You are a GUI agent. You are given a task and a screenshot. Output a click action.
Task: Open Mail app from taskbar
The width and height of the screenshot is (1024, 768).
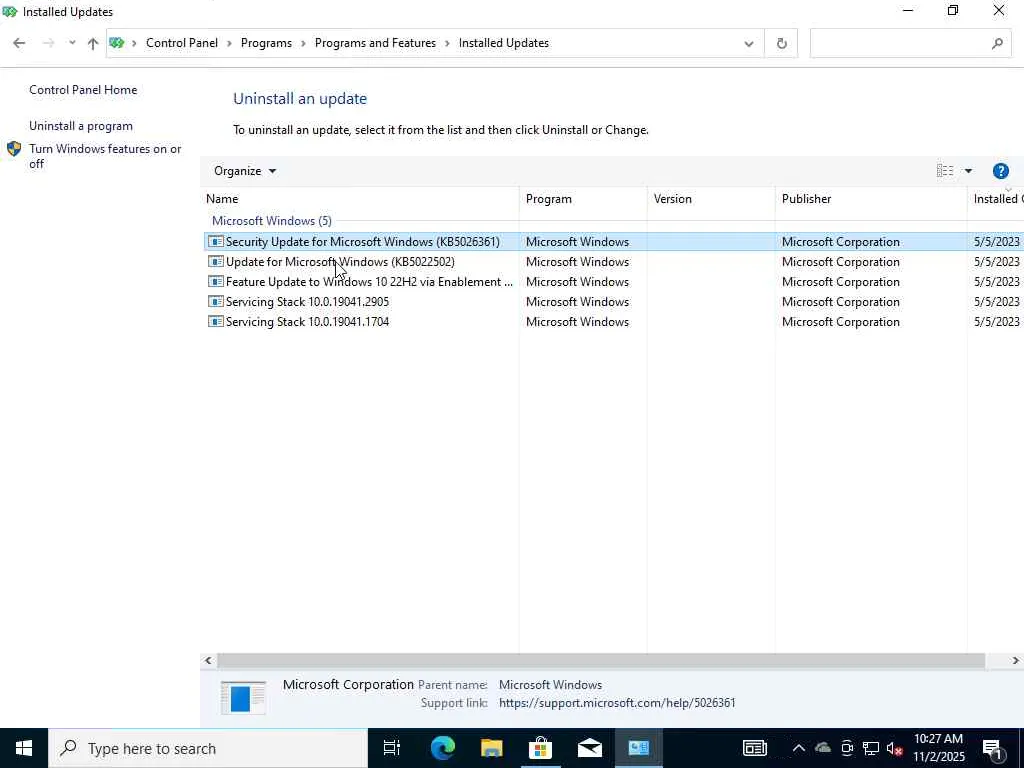589,748
